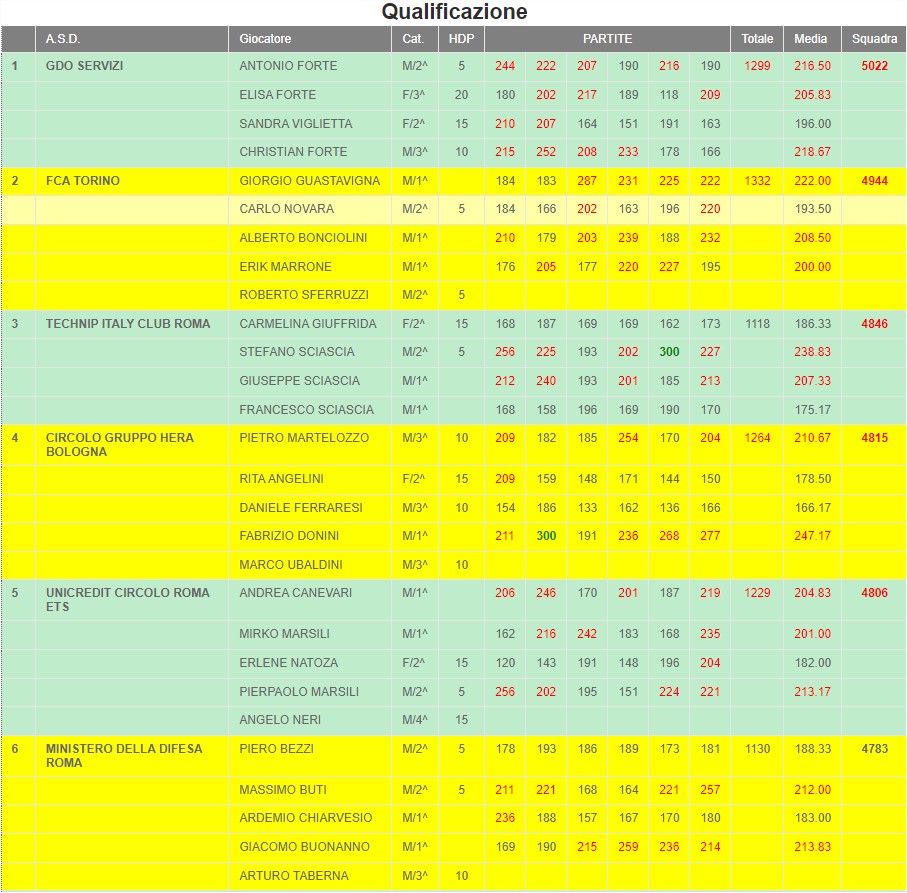Click player PIETRO MARTELOZZO
Viewport: 907px width, 893px height.
(x=304, y=438)
